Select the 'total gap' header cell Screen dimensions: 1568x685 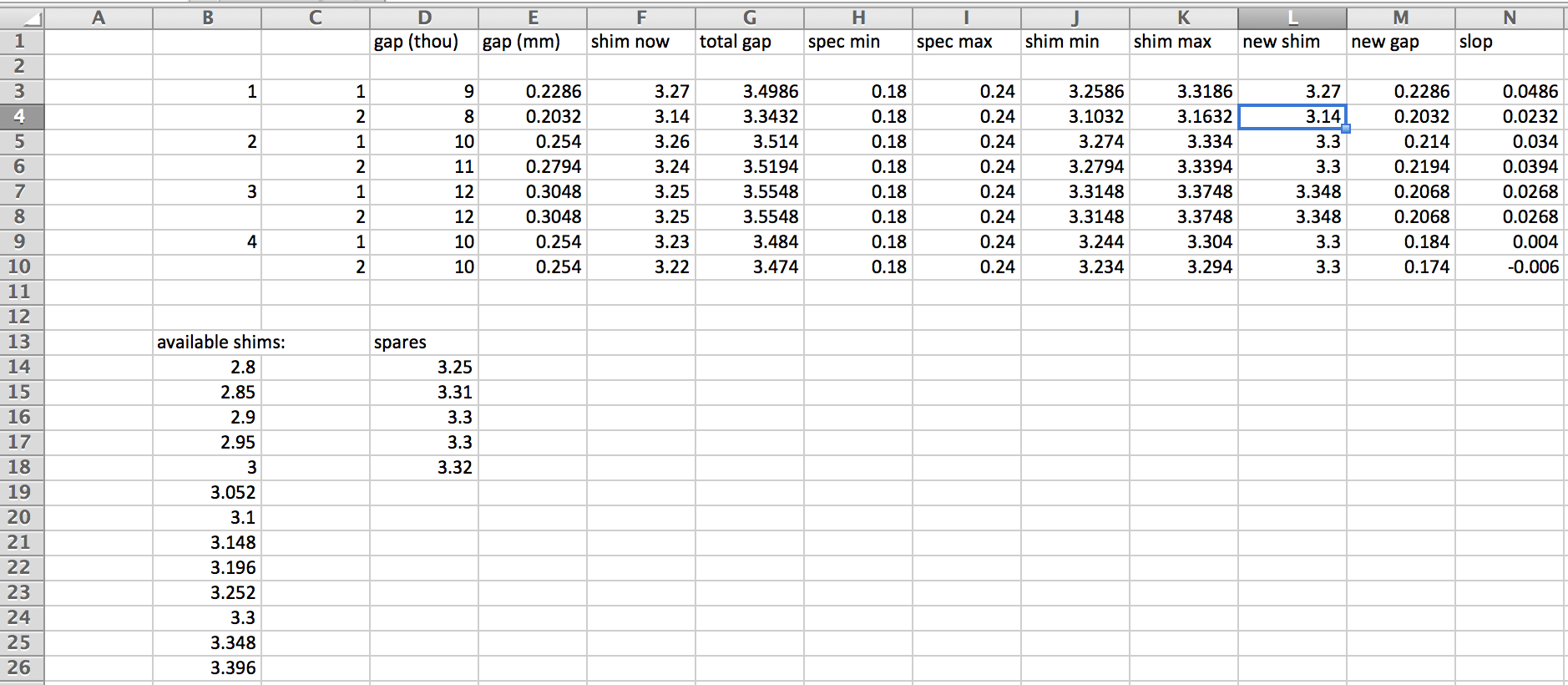pos(749,42)
